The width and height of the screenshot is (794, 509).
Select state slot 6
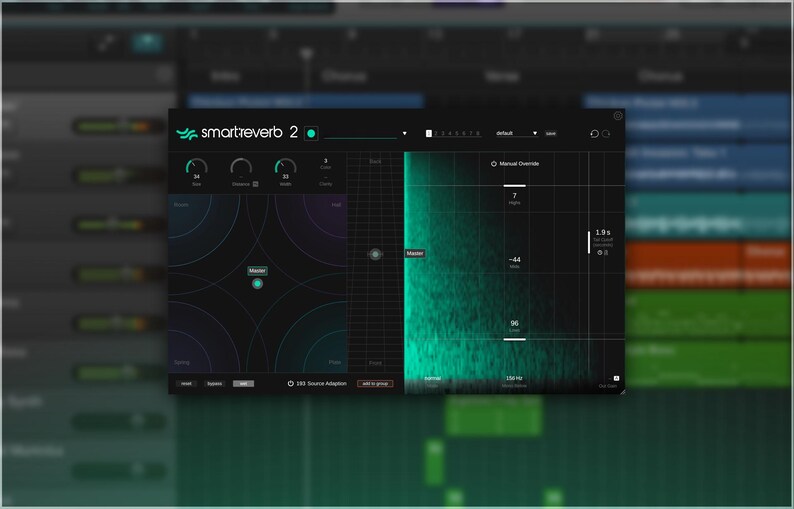click(x=463, y=134)
